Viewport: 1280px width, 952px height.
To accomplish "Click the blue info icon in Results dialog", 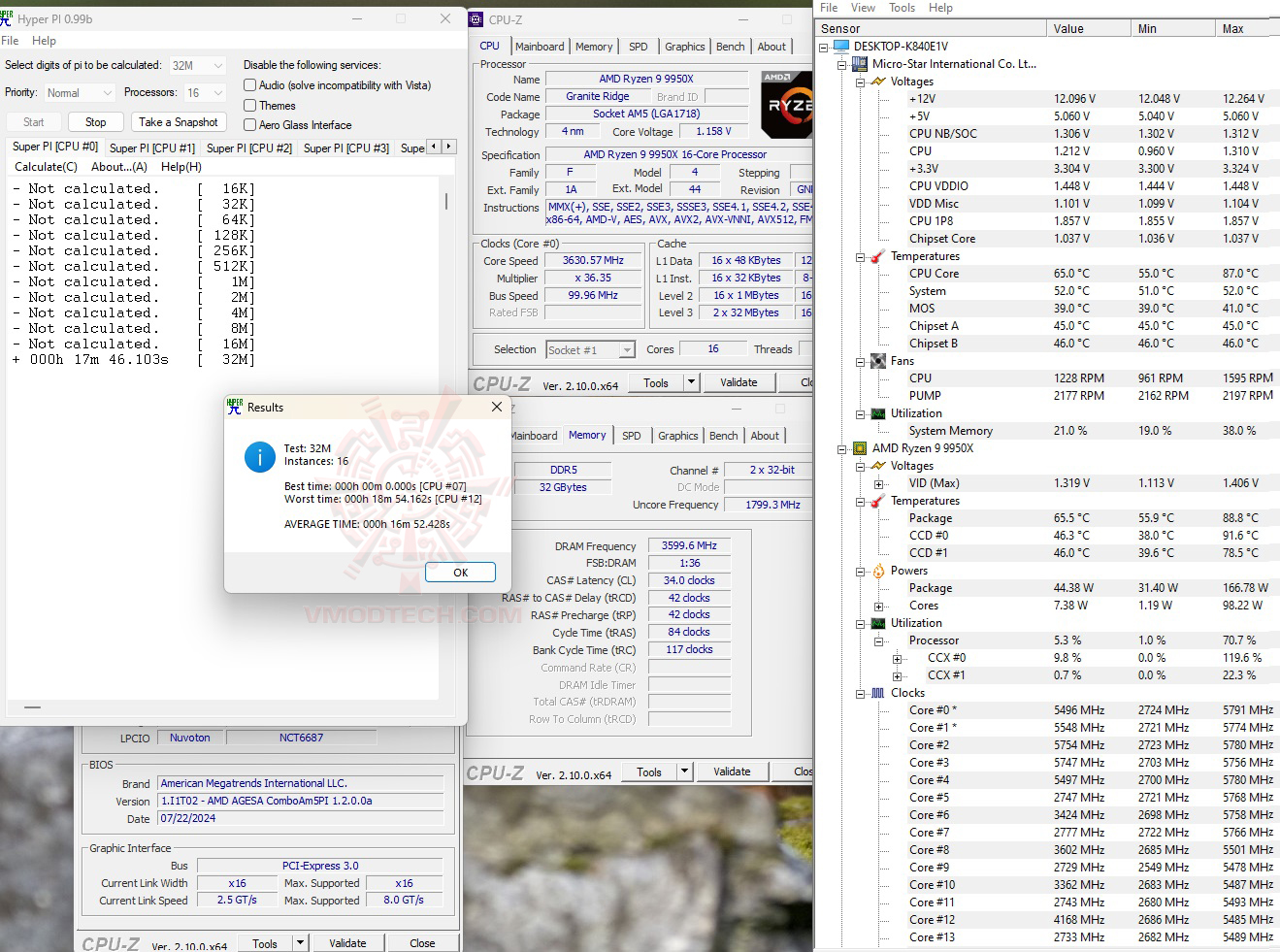I will (x=260, y=457).
